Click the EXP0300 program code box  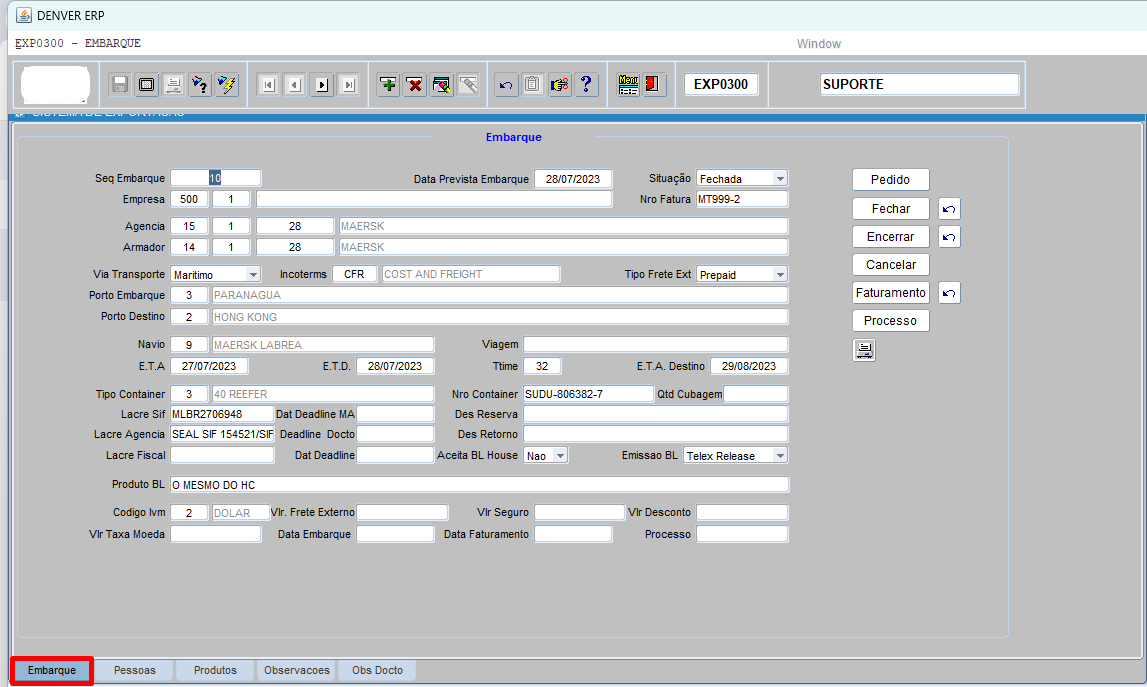(x=721, y=84)
